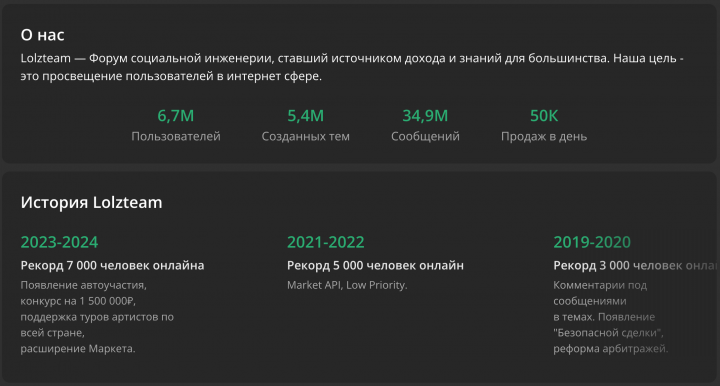Select the 2019-2020 timeline period
This screenshot has width=720, height=386.
[x=592, y=242]
